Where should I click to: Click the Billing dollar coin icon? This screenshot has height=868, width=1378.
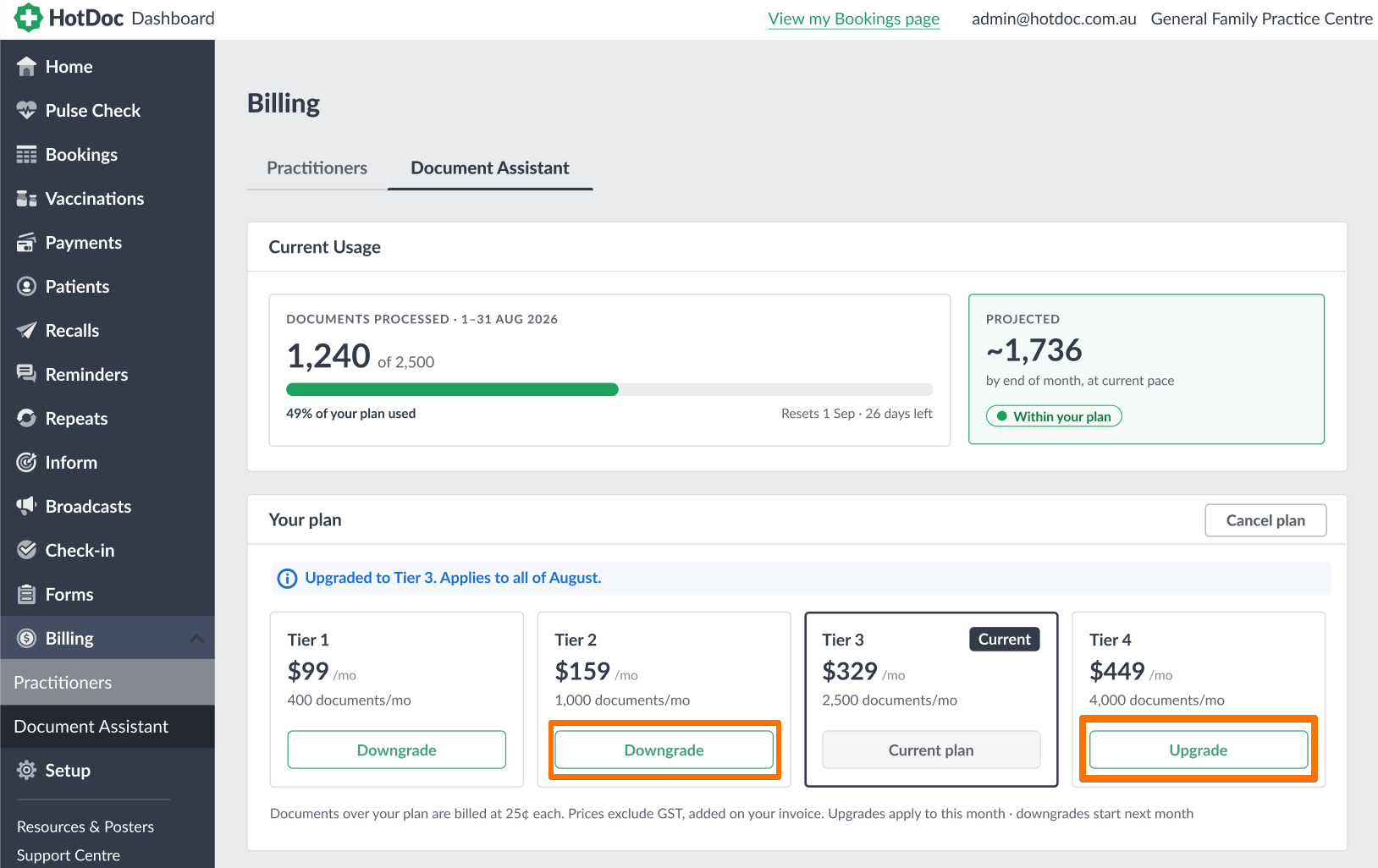(x=27, y=638)
